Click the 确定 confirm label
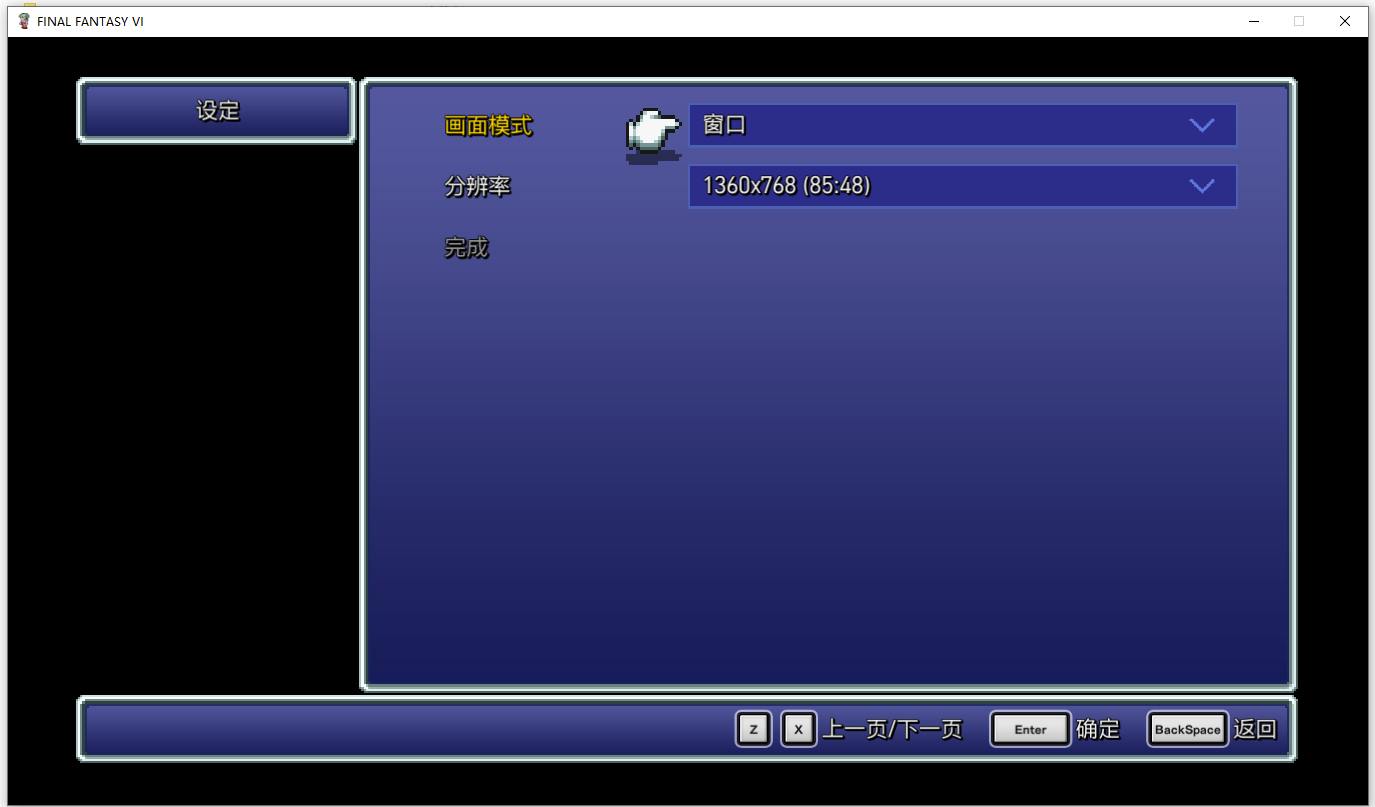This screenshot has width=1375, height=807. point(1098,729)
